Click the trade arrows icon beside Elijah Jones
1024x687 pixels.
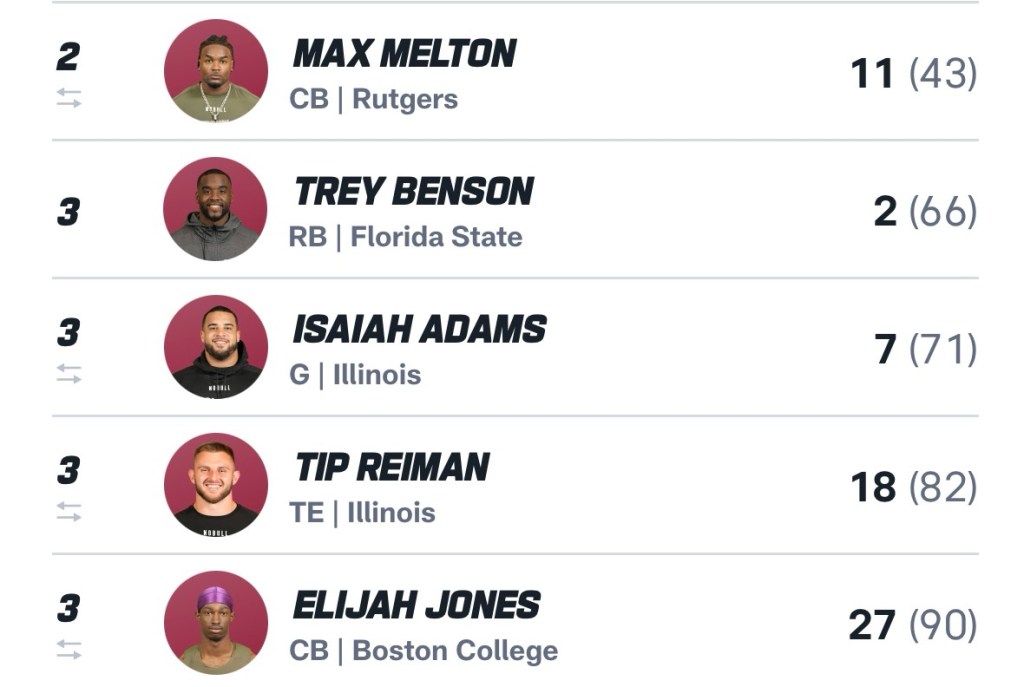coord(68,649)
